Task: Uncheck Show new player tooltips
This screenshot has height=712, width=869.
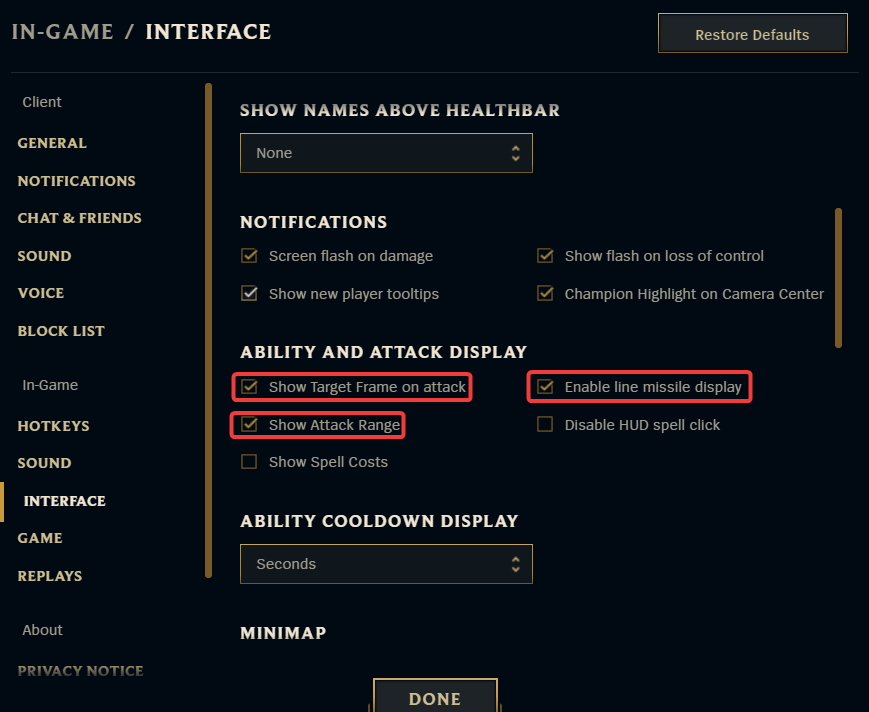Action: point(250,294)
